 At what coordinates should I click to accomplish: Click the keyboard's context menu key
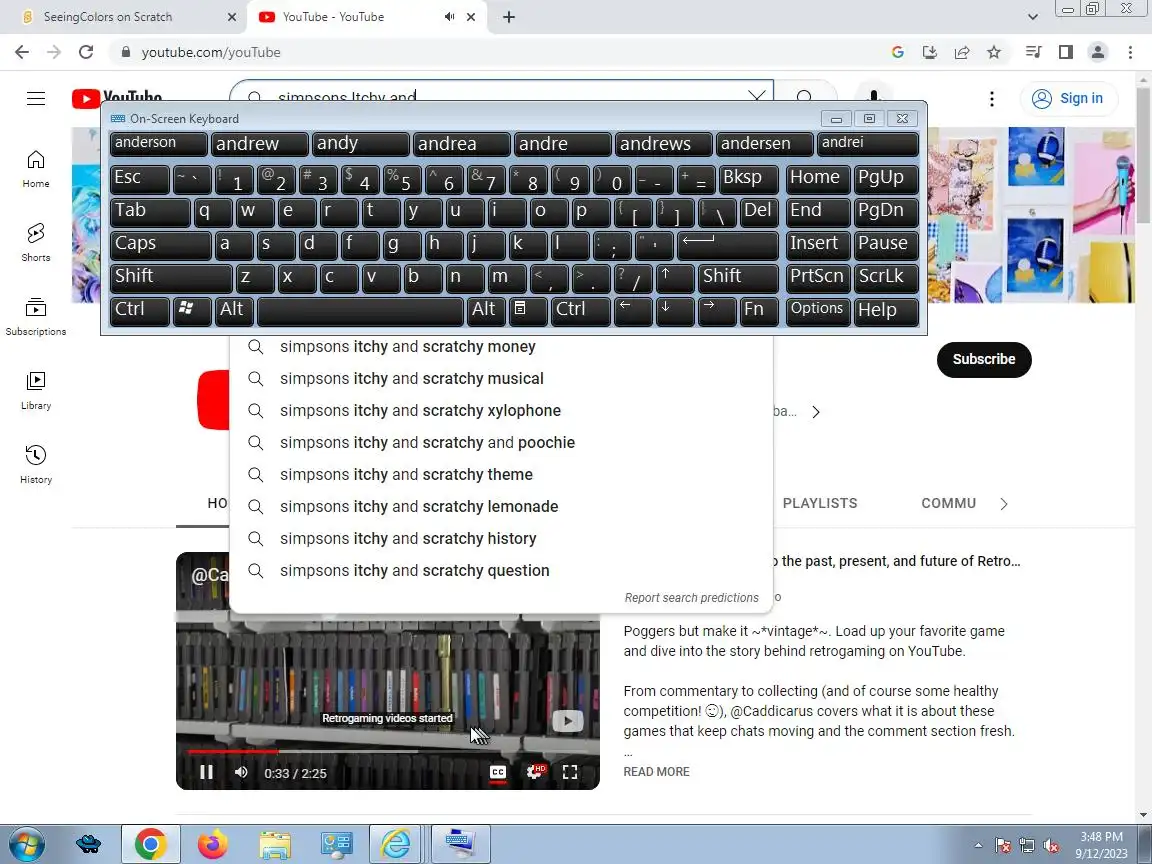click(528, 311)
